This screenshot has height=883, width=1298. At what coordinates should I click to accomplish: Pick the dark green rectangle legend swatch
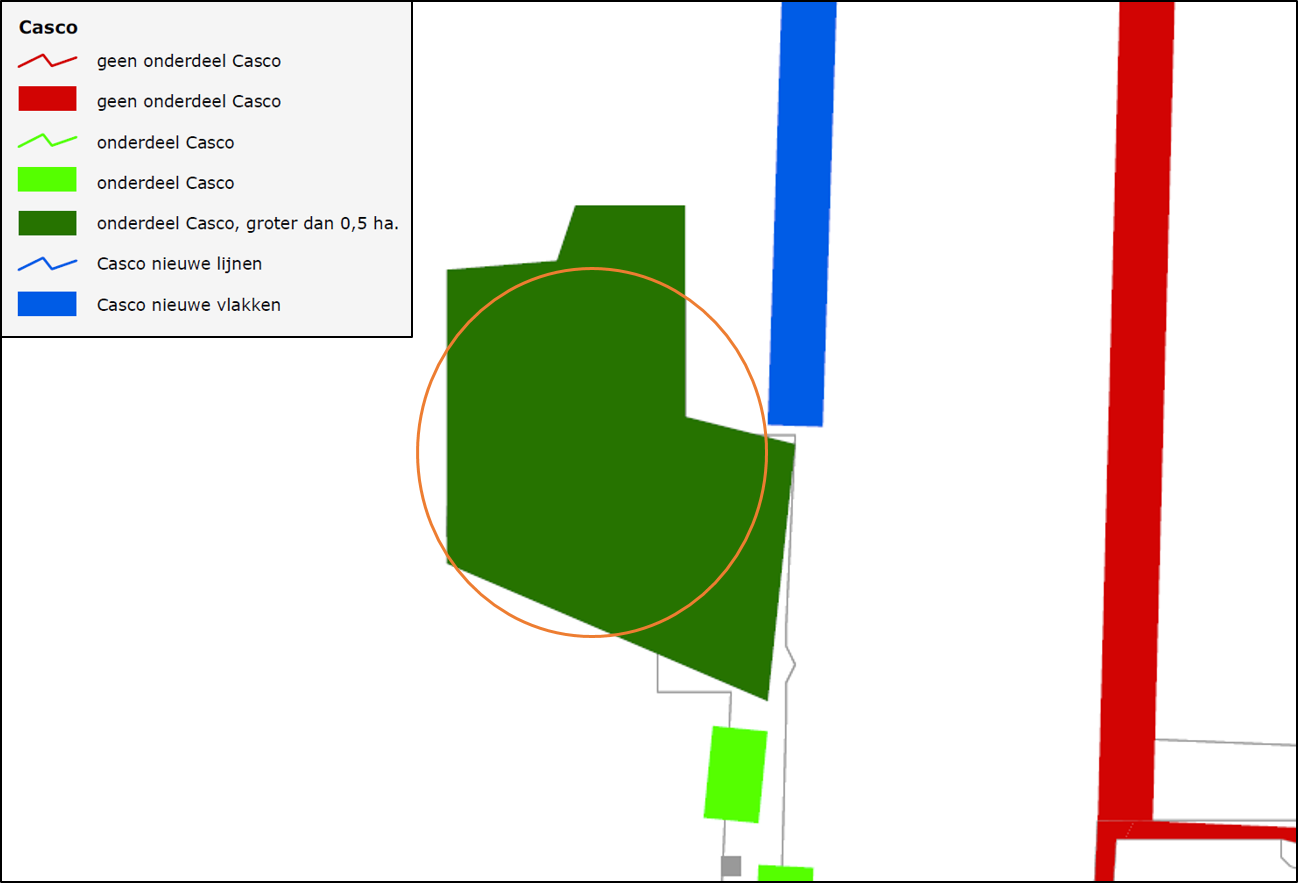point(47,222)
